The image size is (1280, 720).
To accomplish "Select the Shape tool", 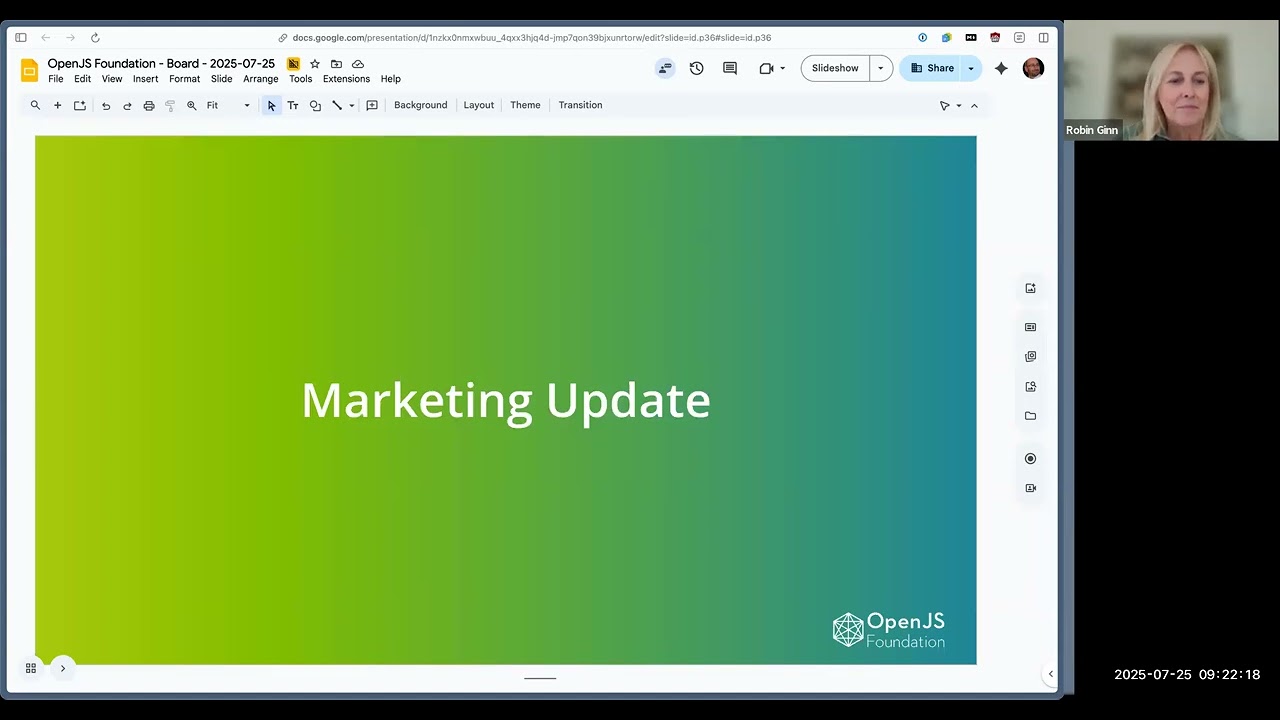I will pos(315,105).
